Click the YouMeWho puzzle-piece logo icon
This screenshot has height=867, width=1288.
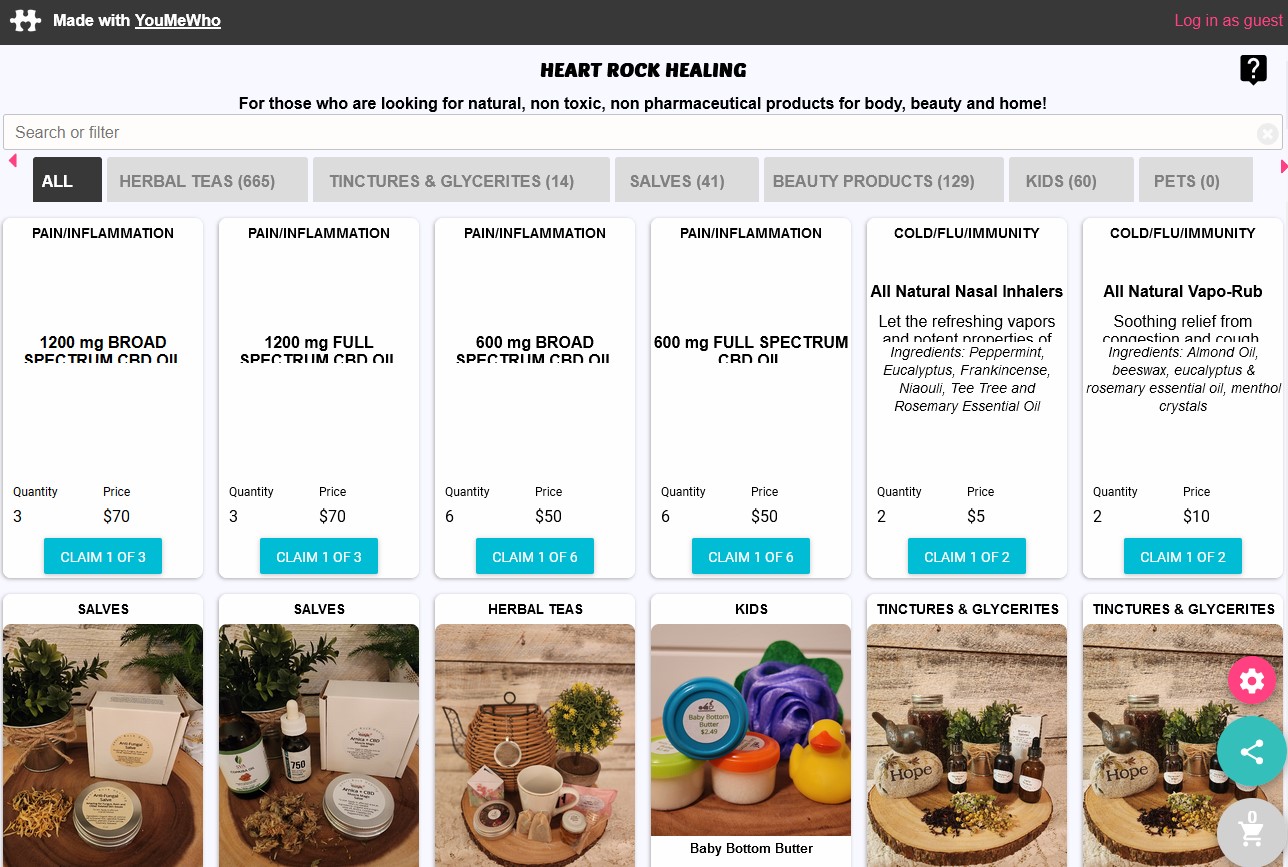[25, 21]
